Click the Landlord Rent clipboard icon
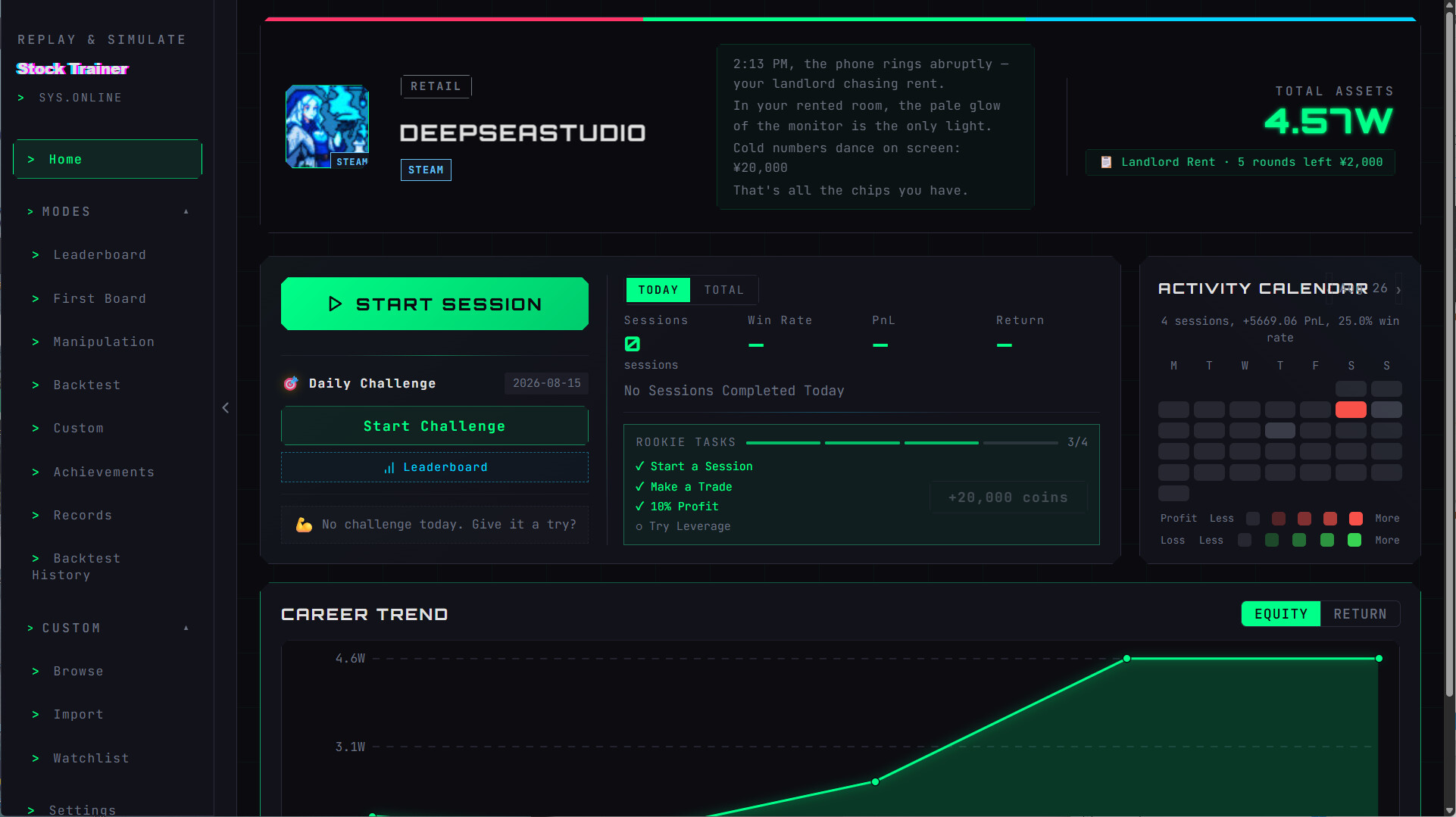Viewport: 1456px width, 817px height. pos(1106,162)
